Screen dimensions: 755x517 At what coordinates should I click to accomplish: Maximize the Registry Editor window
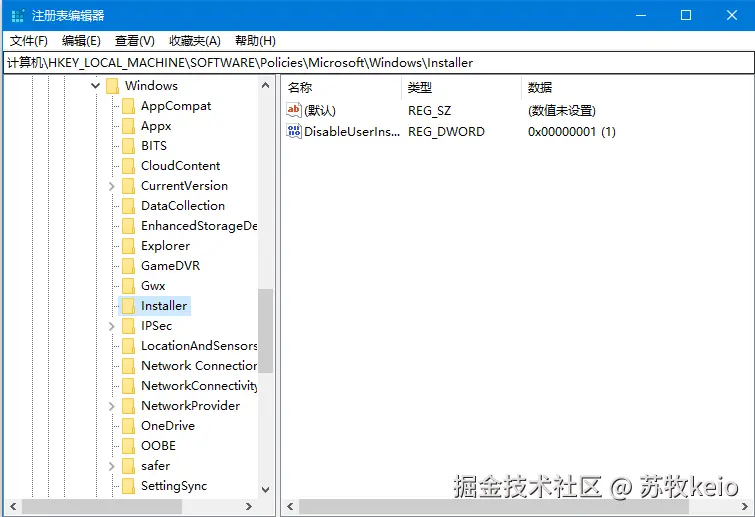click(x=686, y=15)
